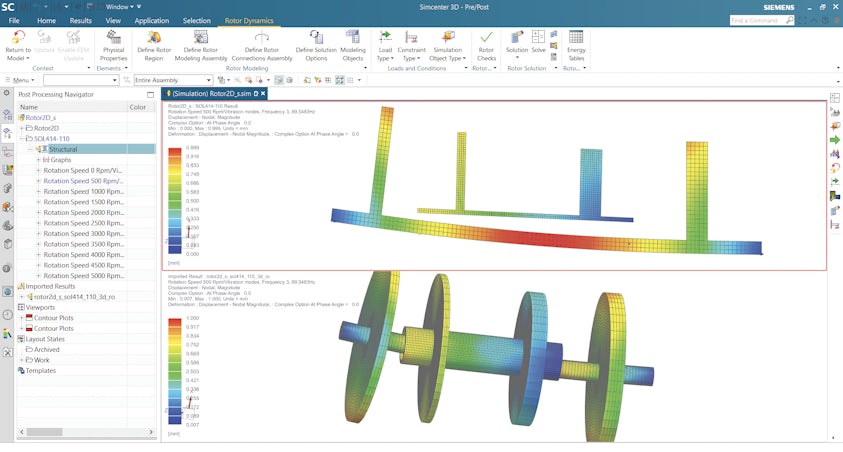
Task: Open the Application tab
Action: click(x=152, y=20)
